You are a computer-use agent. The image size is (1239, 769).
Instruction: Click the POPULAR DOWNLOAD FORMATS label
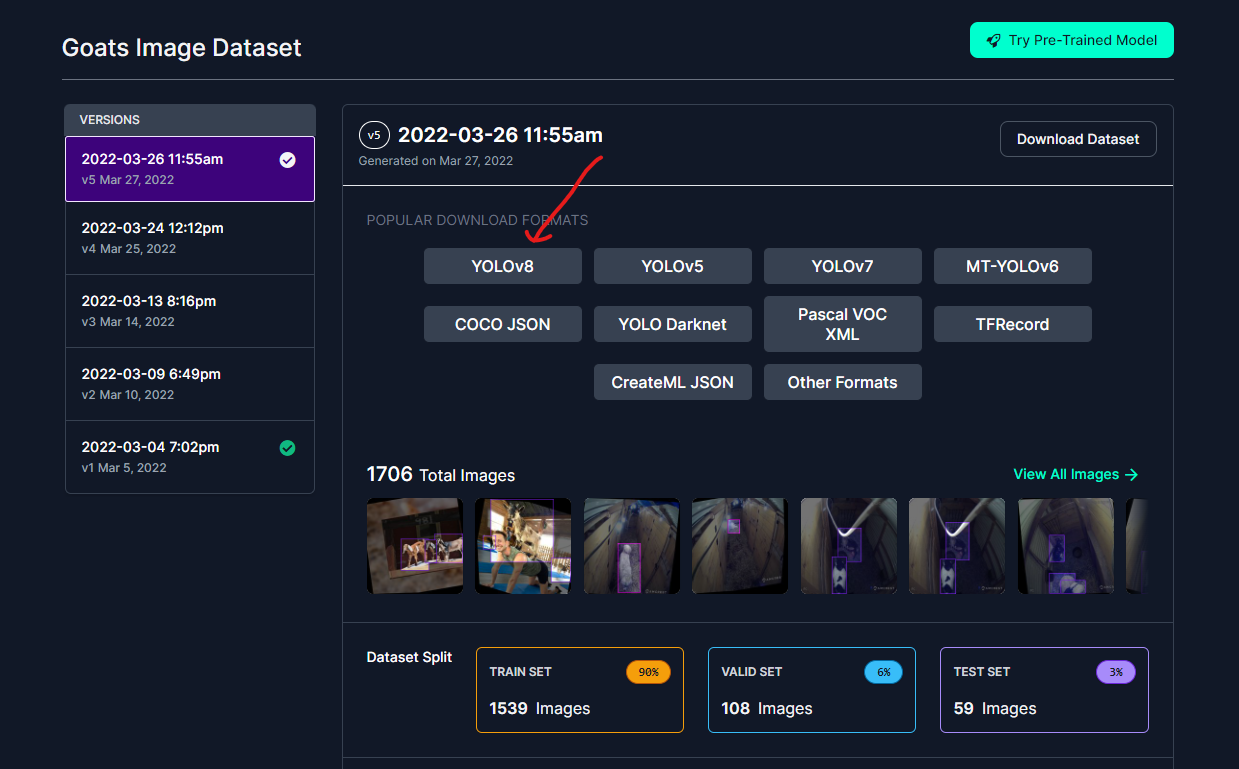click(477, 220)
